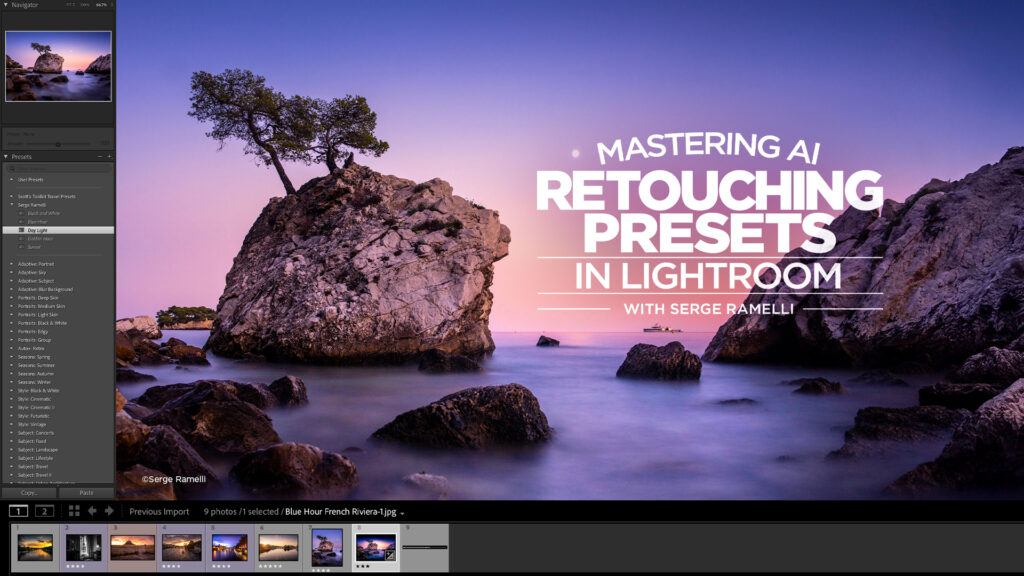Collapse the Presets panel
1024x576 pixels.
[x=6, y=157]
